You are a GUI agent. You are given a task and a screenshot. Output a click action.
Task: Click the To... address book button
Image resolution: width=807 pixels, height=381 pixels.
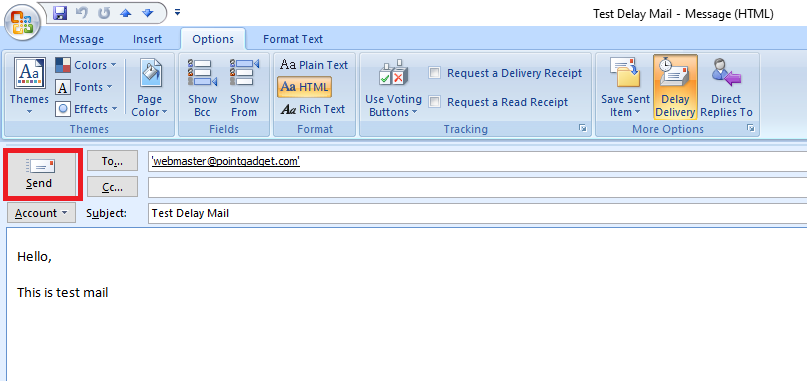coord(112,161)
